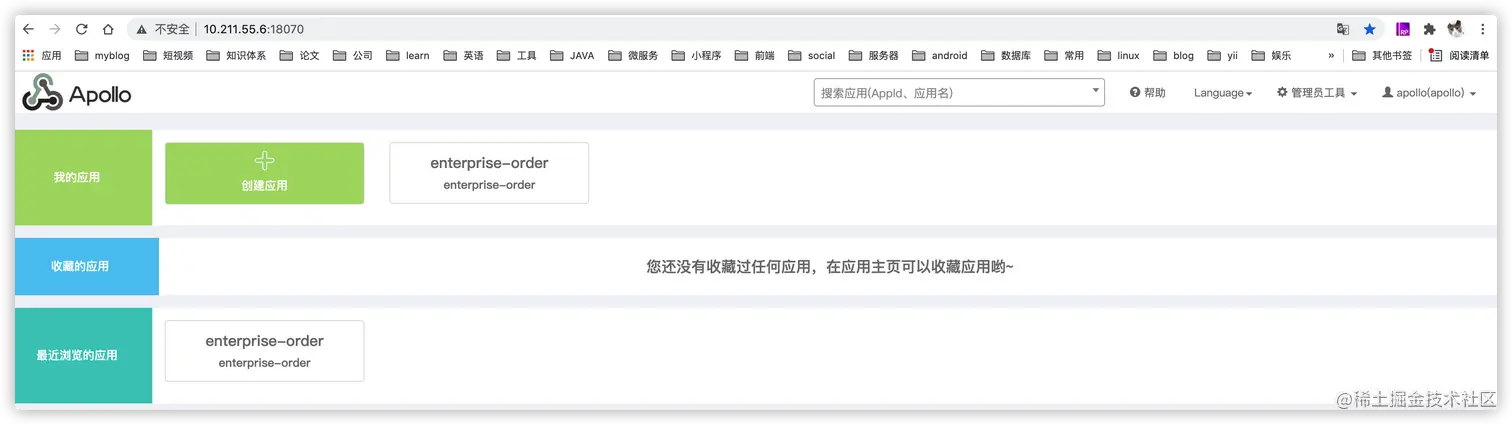This screenshot has width=1512, height=425.
Task: Open the purple RP extension icon
Action: [x=1403, y=29]
